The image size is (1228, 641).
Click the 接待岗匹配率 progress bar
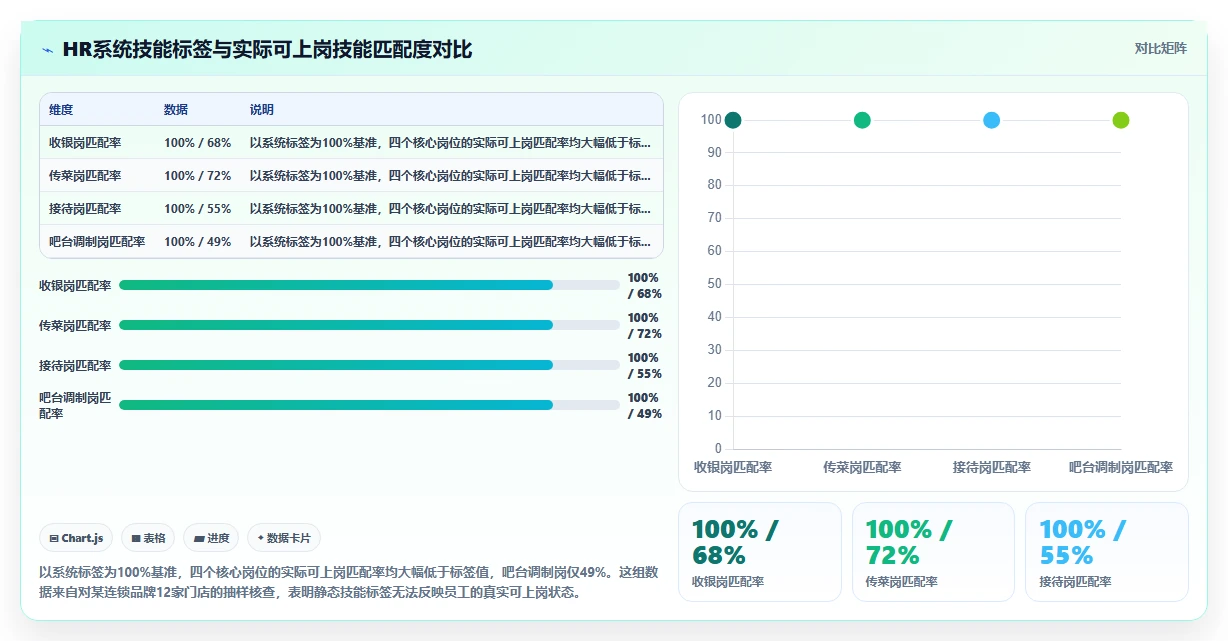point(369,365)
